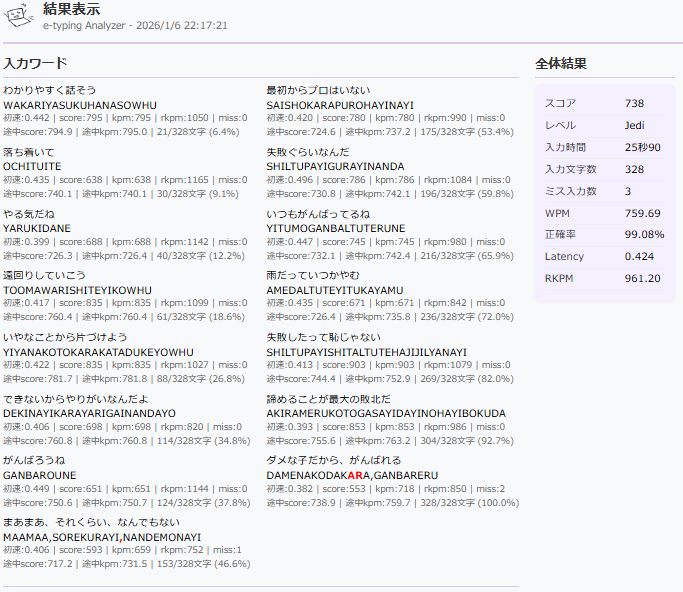Click the romaji text OCHITUITE
The height and width of the screenshot is (592, 683).
click(x=32, y=167)
